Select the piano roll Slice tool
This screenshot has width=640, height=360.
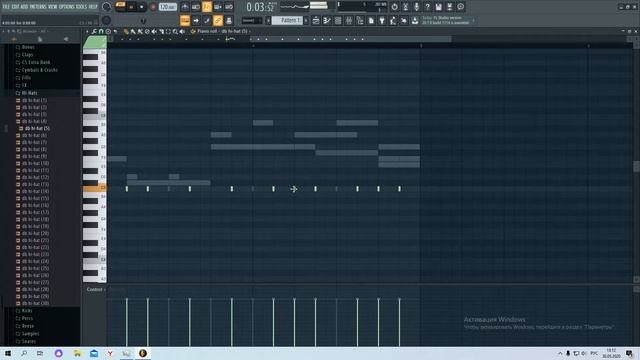tap(162, 31)
